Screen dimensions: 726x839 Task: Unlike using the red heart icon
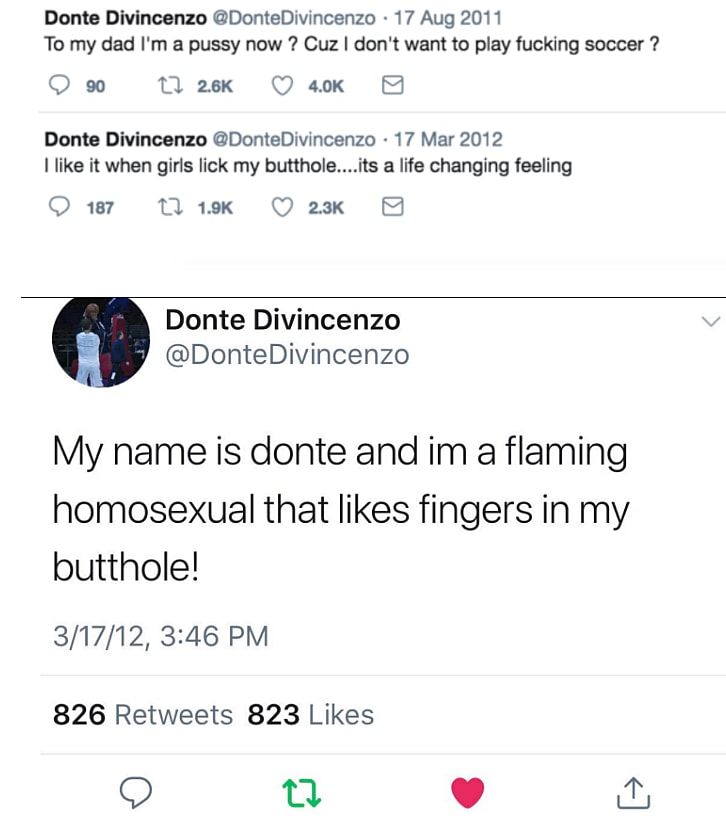[x=467, y=793]
